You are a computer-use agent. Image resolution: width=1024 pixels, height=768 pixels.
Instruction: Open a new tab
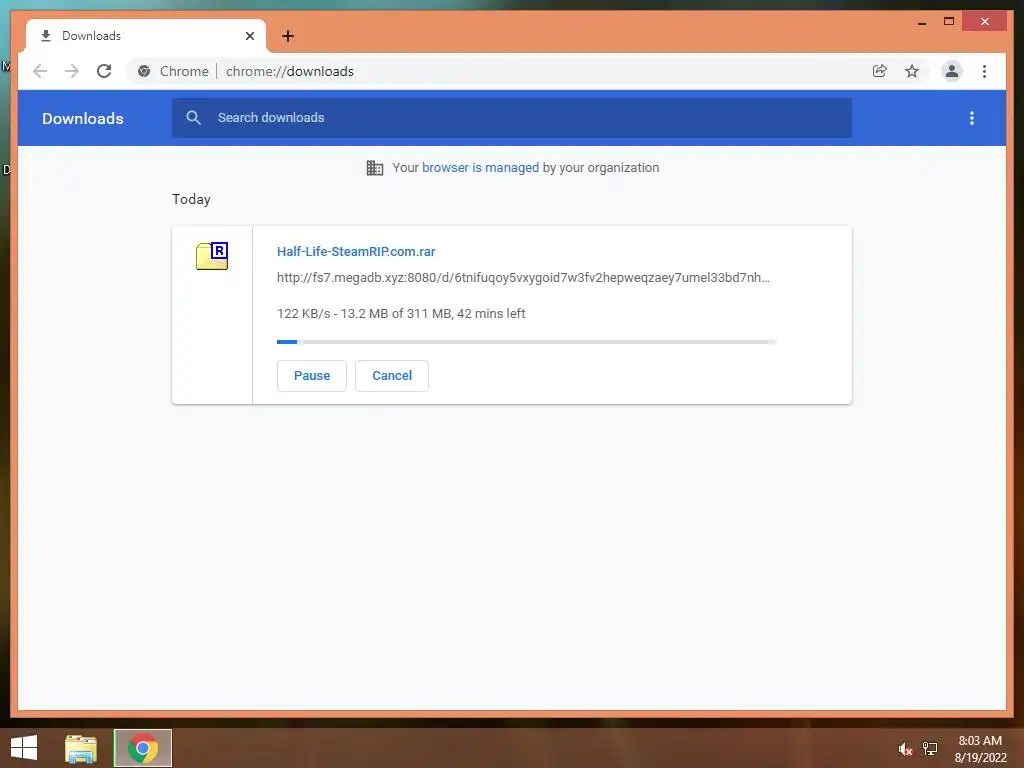click(x=288, y=36)
